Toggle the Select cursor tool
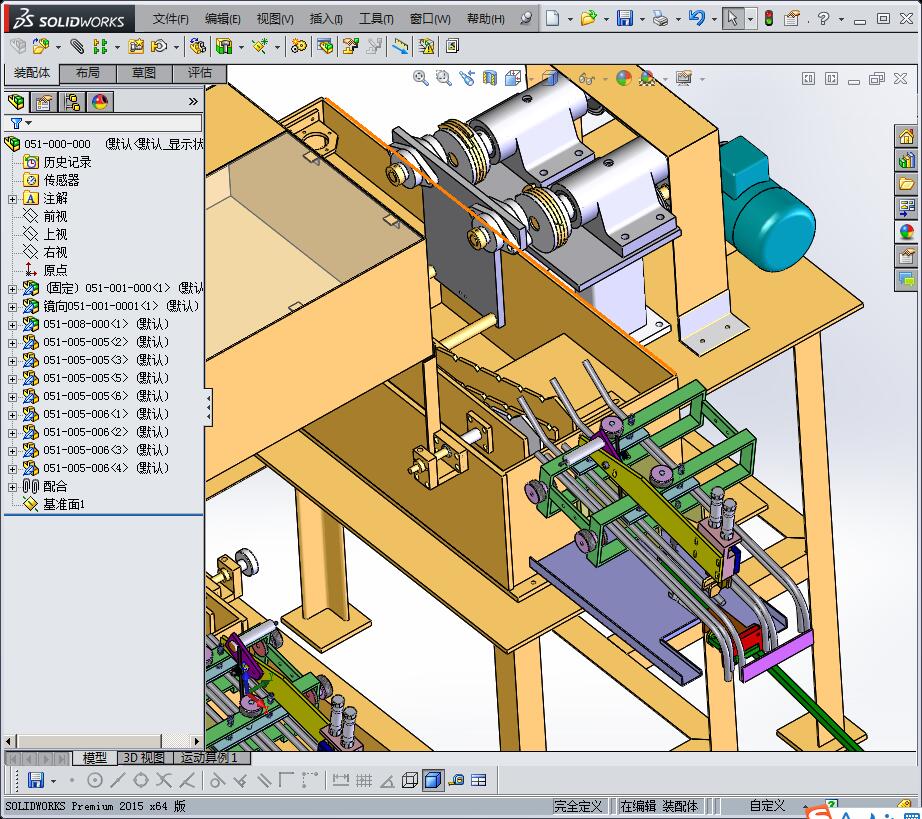 [733, 18]
